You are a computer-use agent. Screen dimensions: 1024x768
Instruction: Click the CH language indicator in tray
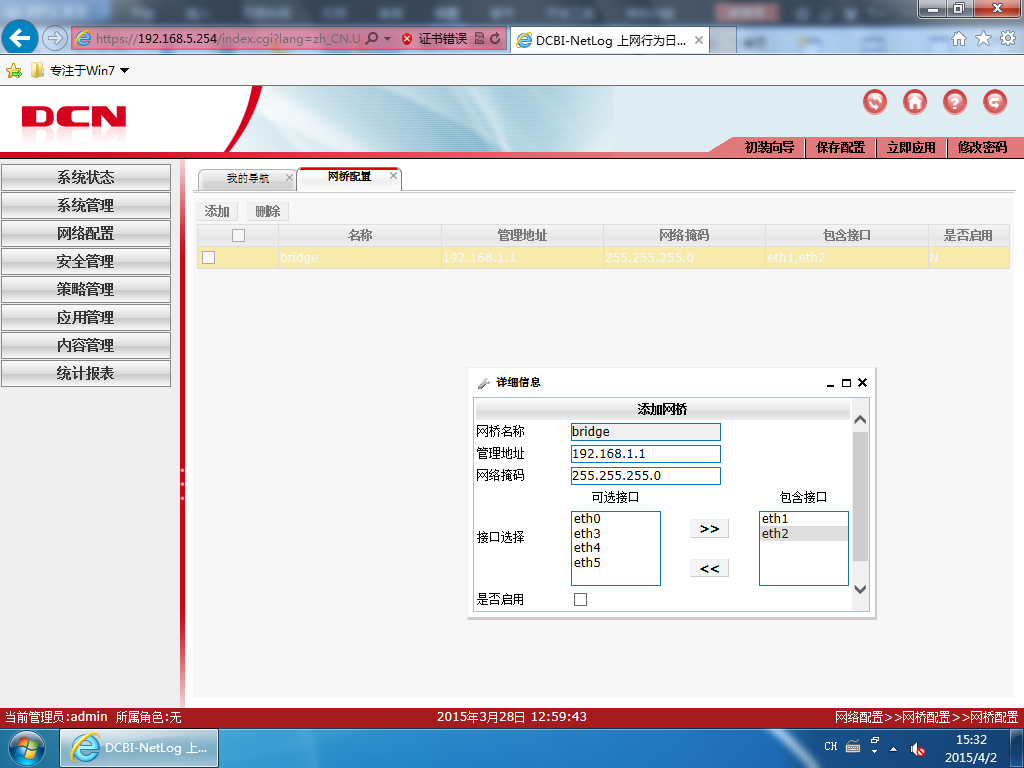point(830,746)
